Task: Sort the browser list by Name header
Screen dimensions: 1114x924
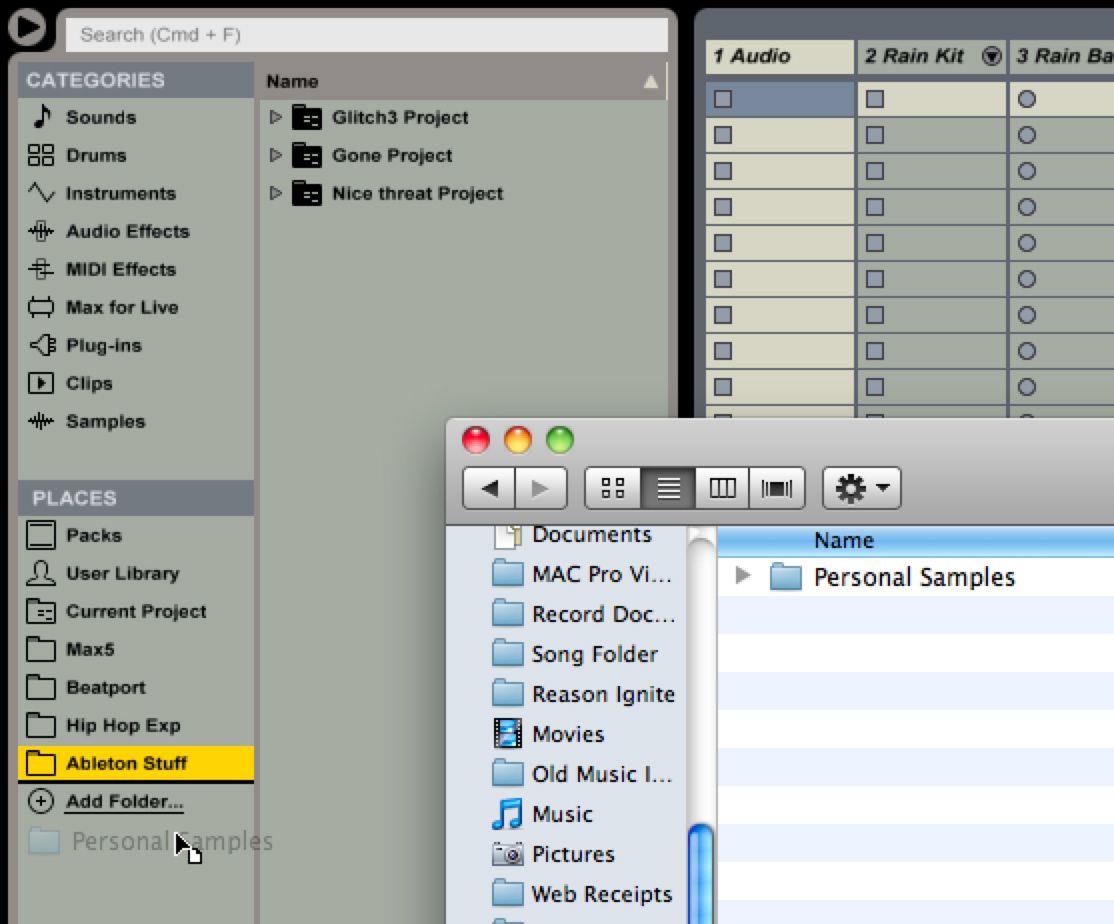Action: (463, 81)
